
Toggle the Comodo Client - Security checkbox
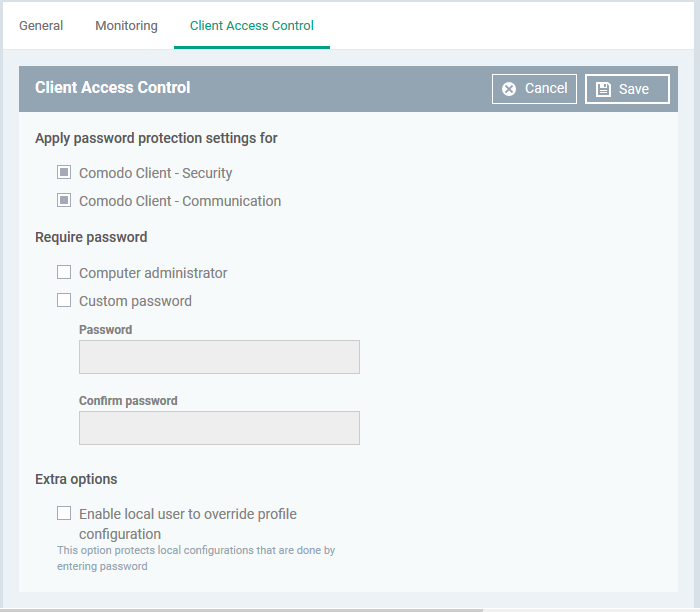click(64, 172)
